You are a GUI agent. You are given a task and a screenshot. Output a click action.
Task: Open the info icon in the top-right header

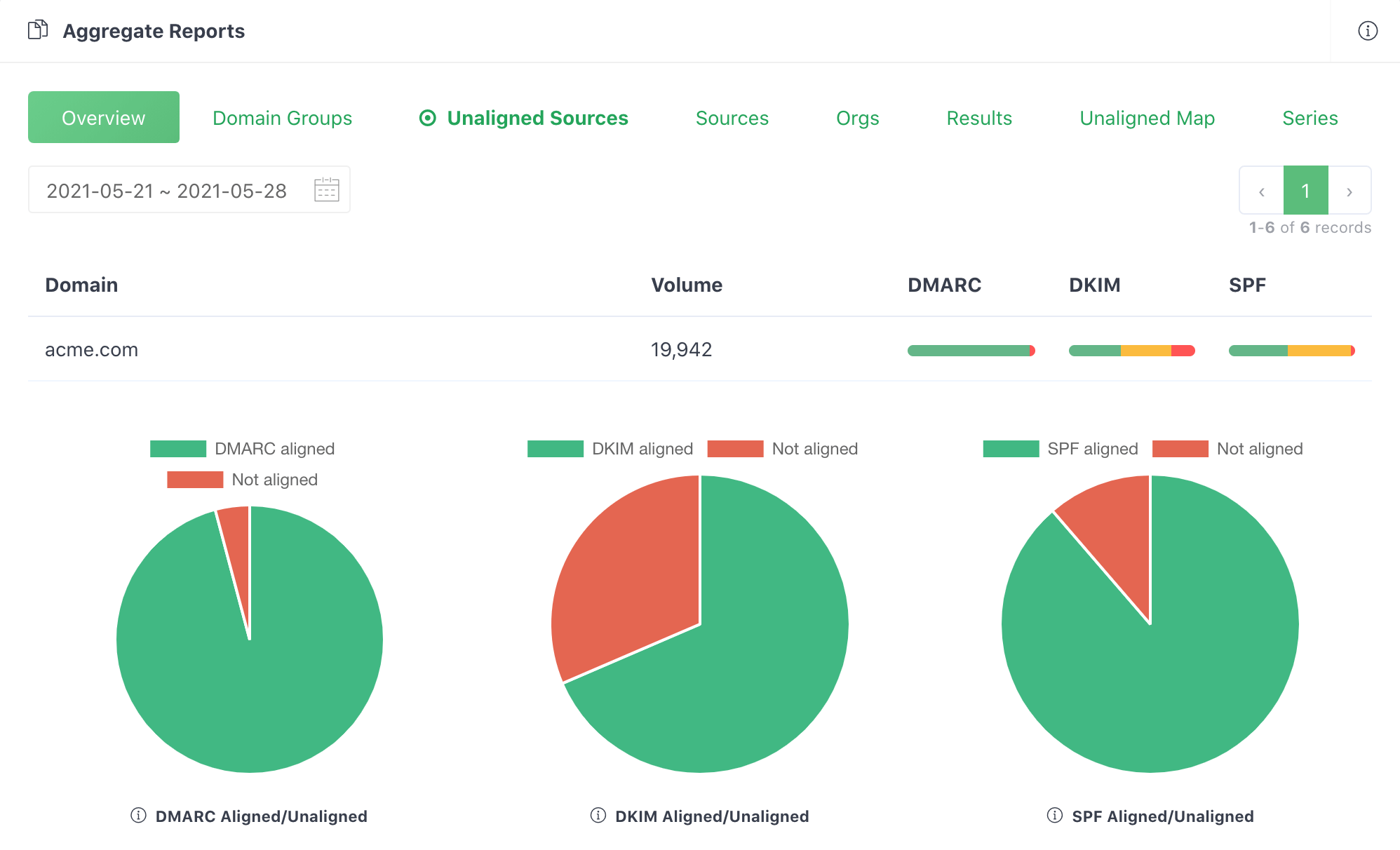point(1367,31)
